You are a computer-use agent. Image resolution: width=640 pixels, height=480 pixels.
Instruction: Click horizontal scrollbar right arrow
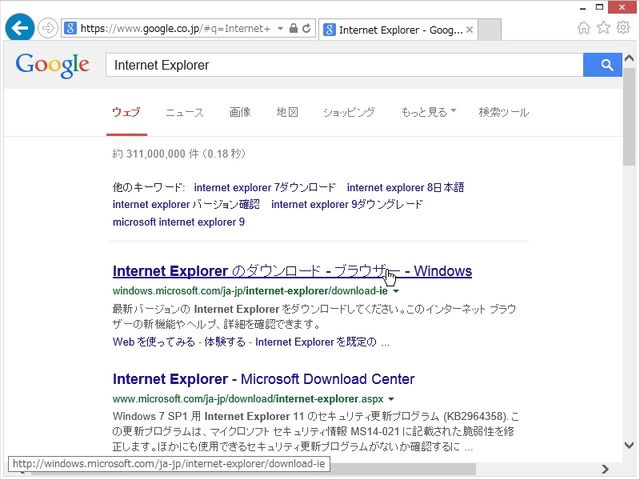605,469
